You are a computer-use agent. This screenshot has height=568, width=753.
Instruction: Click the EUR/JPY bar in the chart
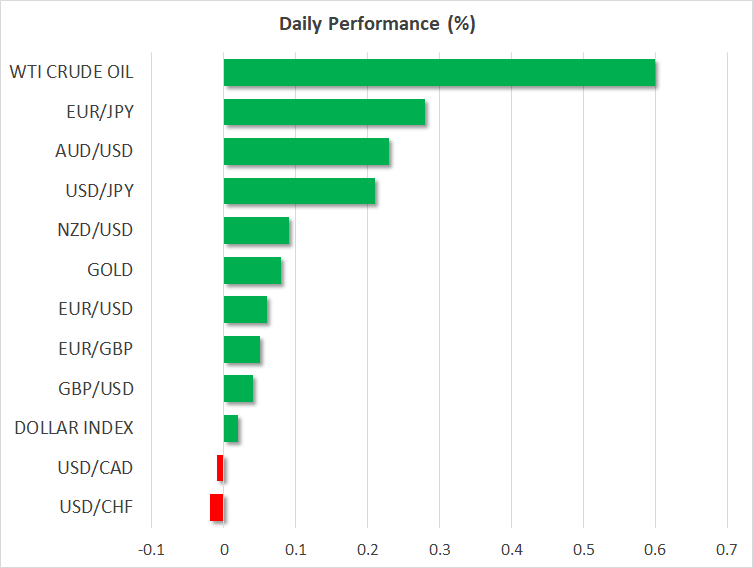(324, 112)
